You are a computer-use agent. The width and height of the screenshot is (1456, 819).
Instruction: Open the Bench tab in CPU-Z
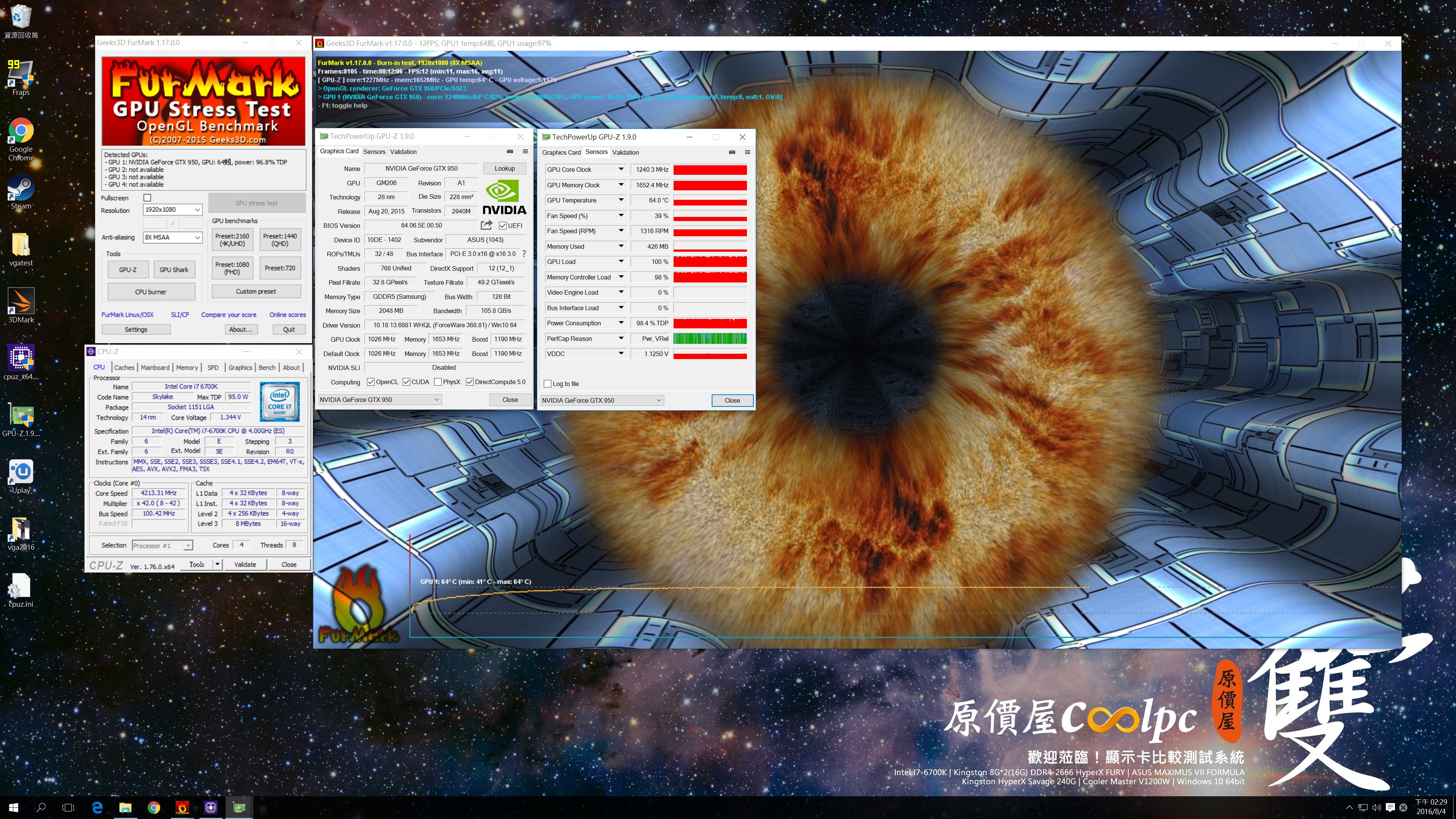267,367
